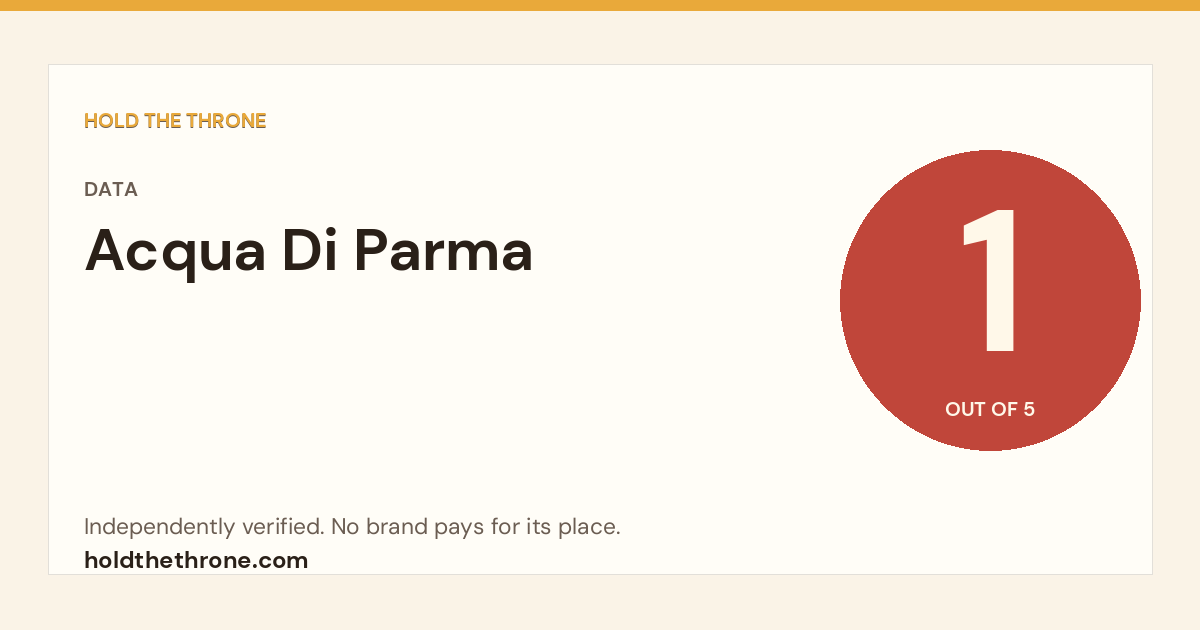Click the orange bar at the top

click(600, 5)
